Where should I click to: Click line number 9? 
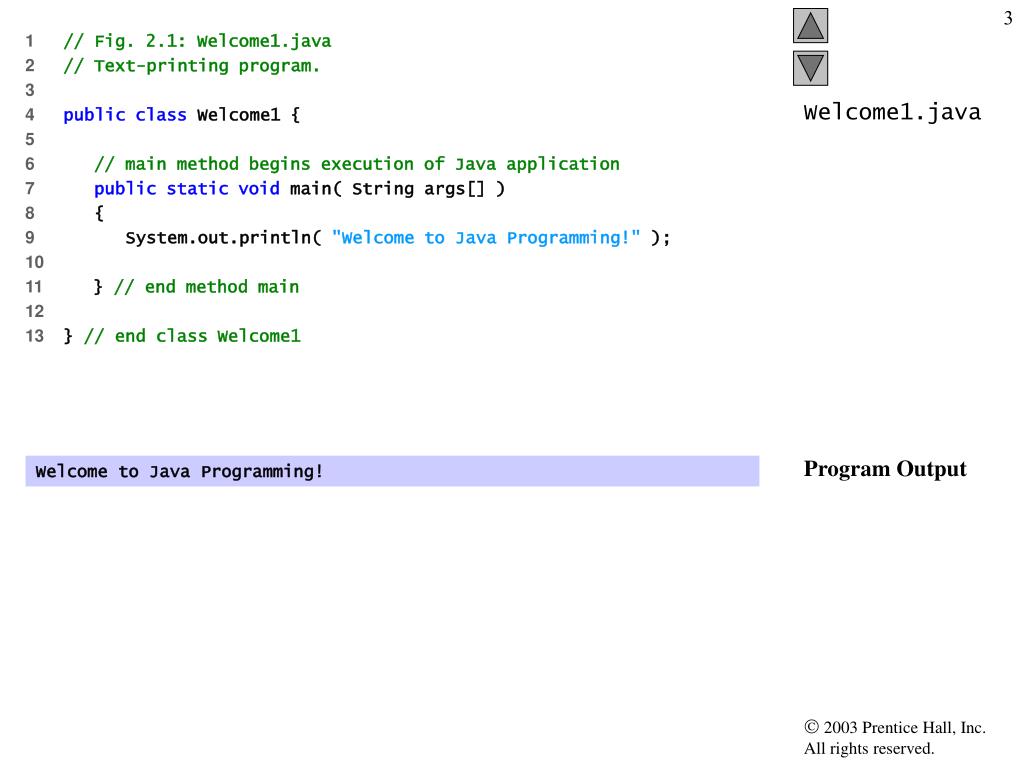click(x=30, y=238)
